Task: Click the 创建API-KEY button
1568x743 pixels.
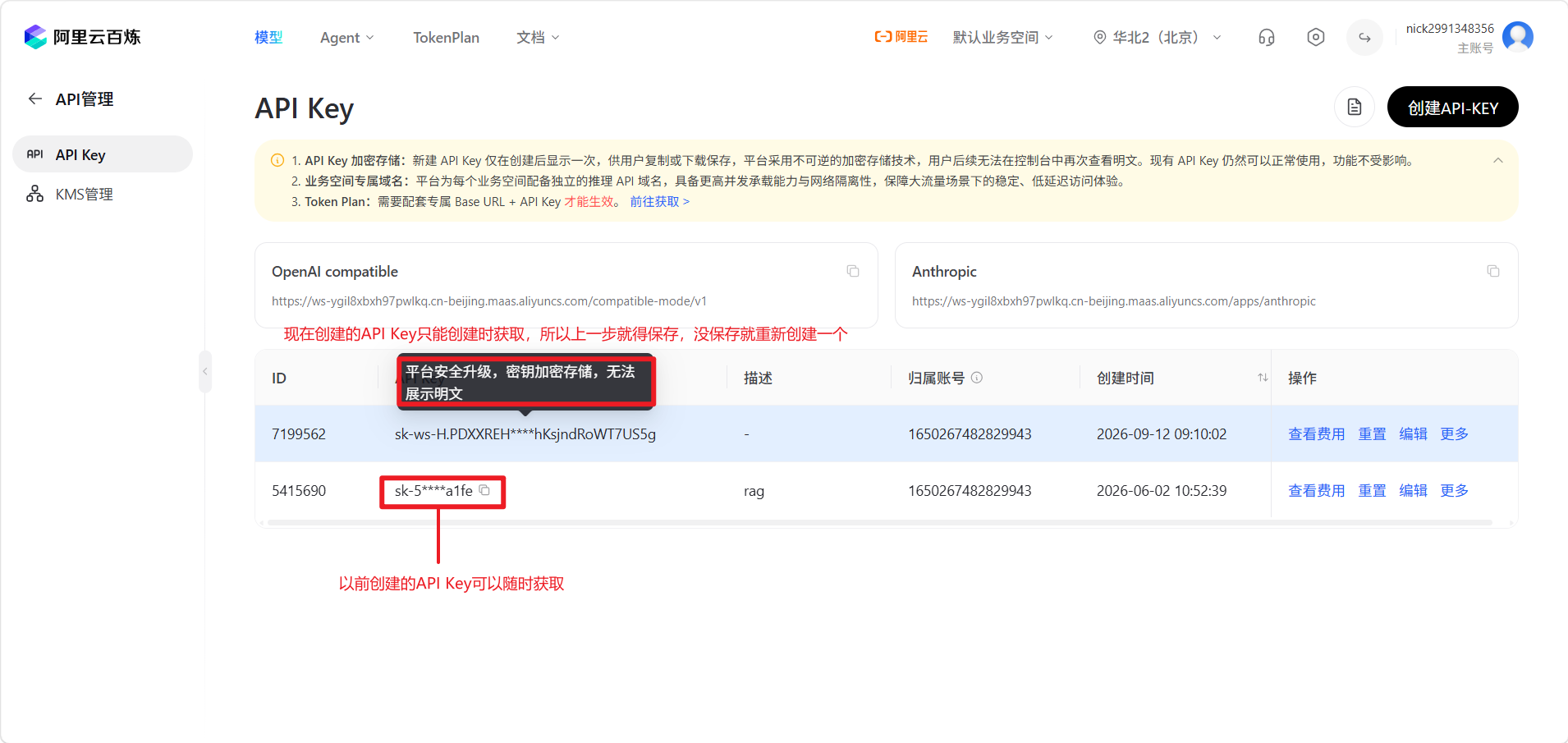Action: coord(1452,108)
